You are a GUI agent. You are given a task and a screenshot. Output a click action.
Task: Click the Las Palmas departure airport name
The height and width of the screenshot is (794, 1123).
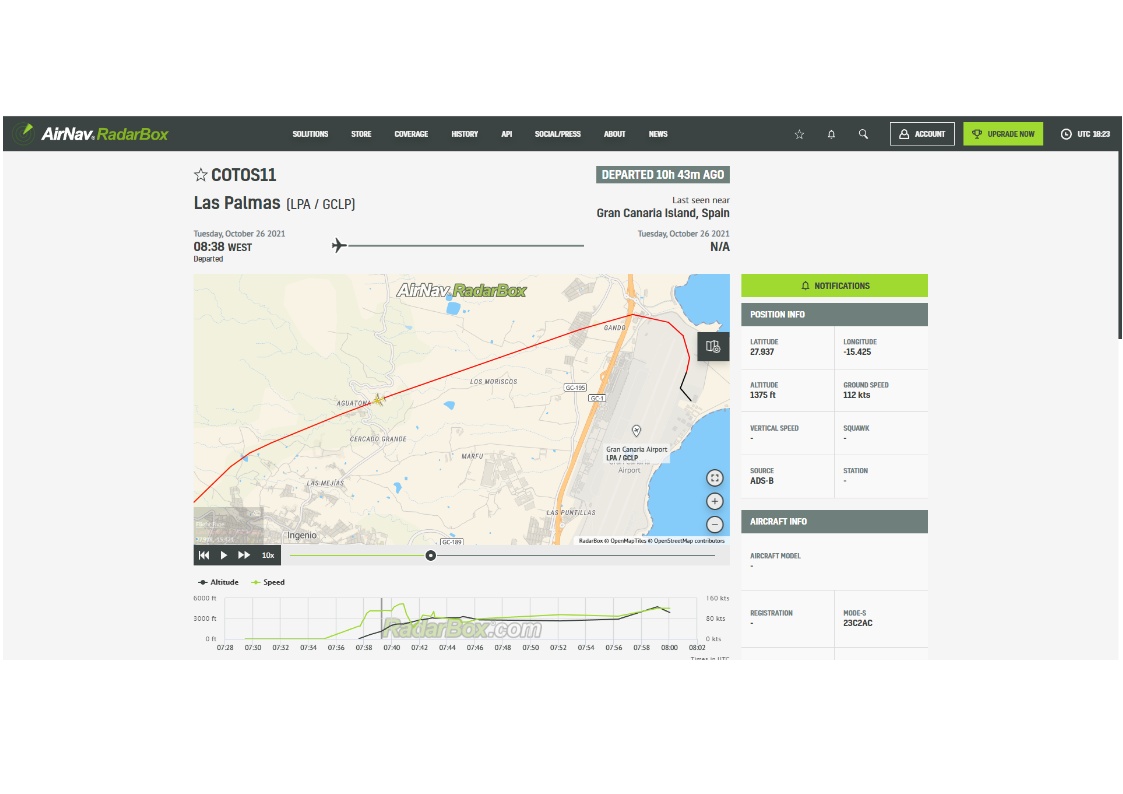coord(237,203)
